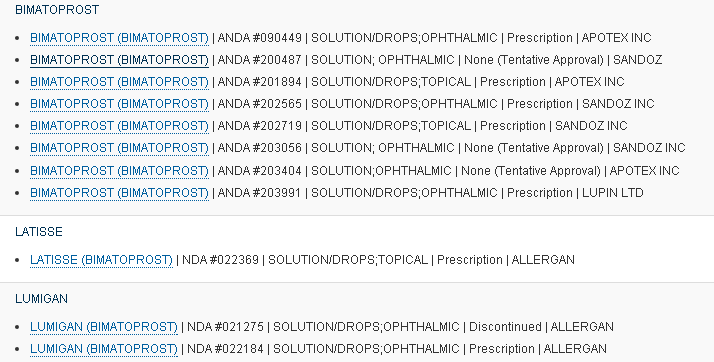Click the Discontinued status text in the LUMIGAN row

[x=505, y=327]
